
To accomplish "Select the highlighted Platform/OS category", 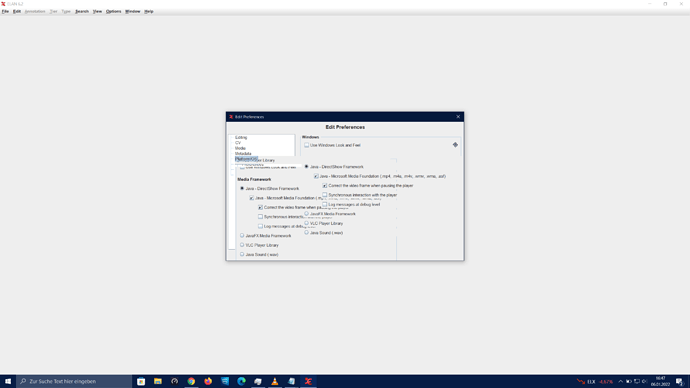I will click(x=246, y=158).
